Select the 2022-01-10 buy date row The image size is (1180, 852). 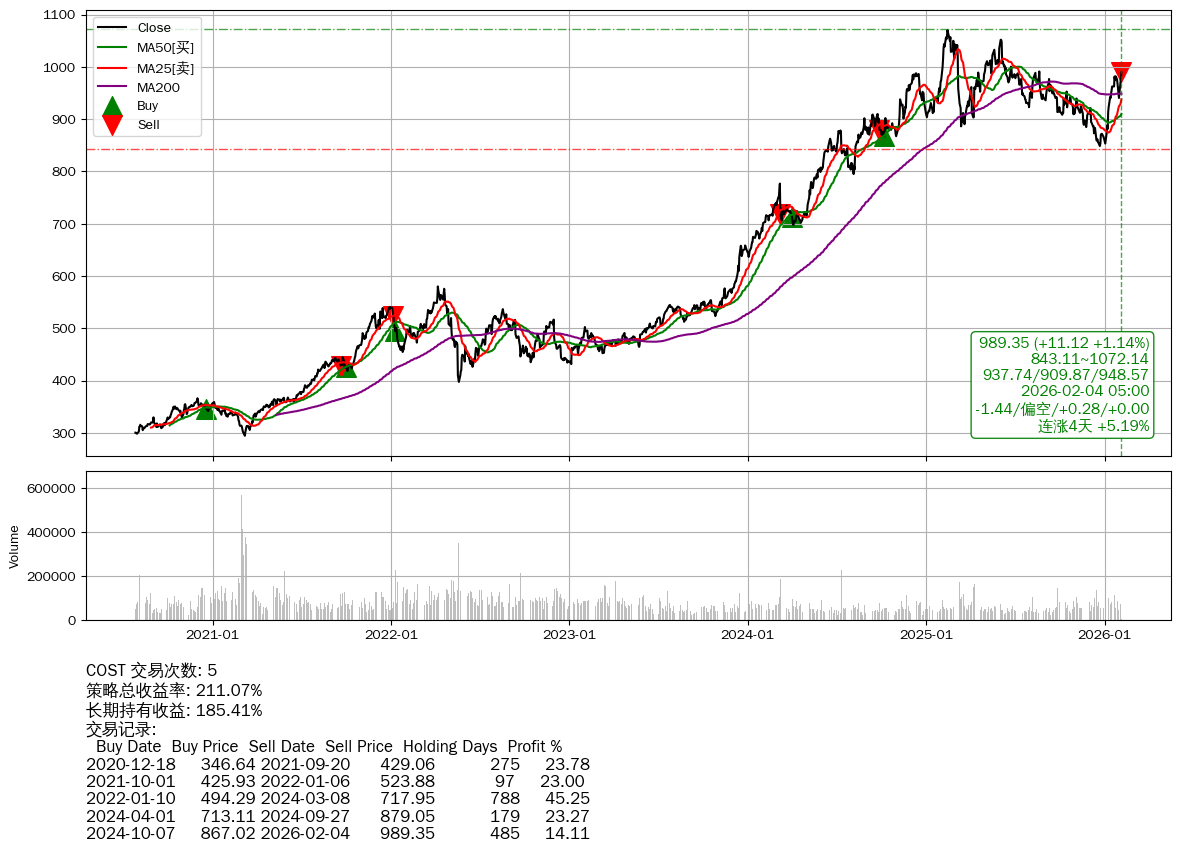click(127, 799)
